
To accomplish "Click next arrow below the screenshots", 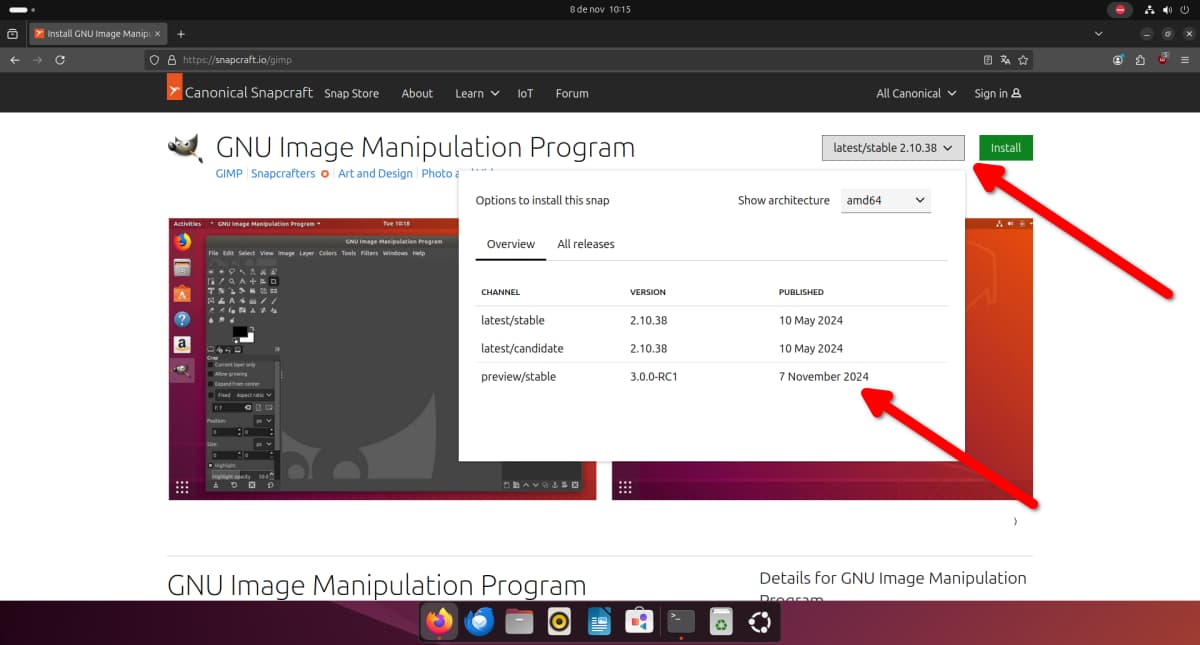I will (x=1015, y=521).
